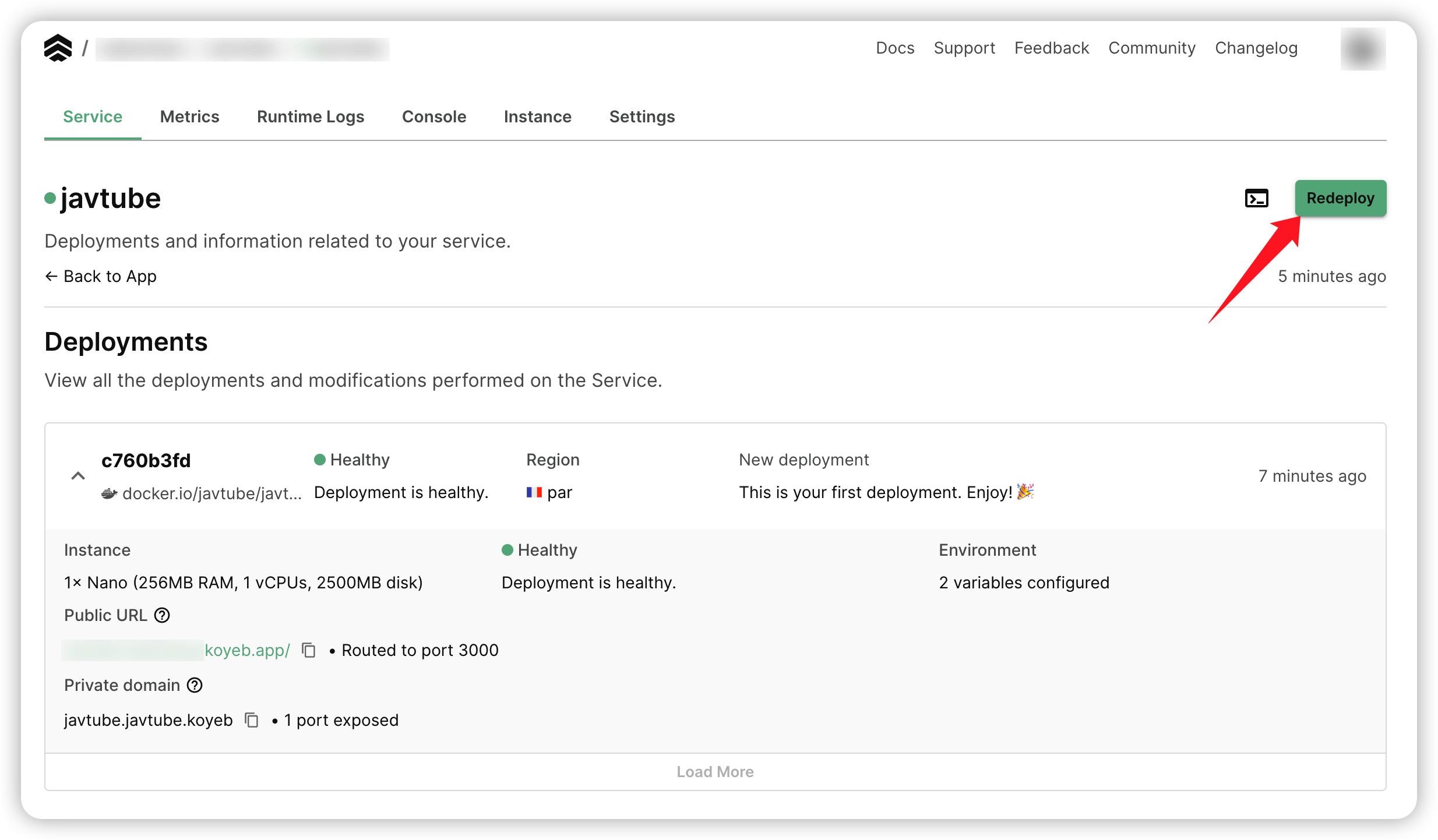Click 'Routed to port 3000' text

pos(420,650)
